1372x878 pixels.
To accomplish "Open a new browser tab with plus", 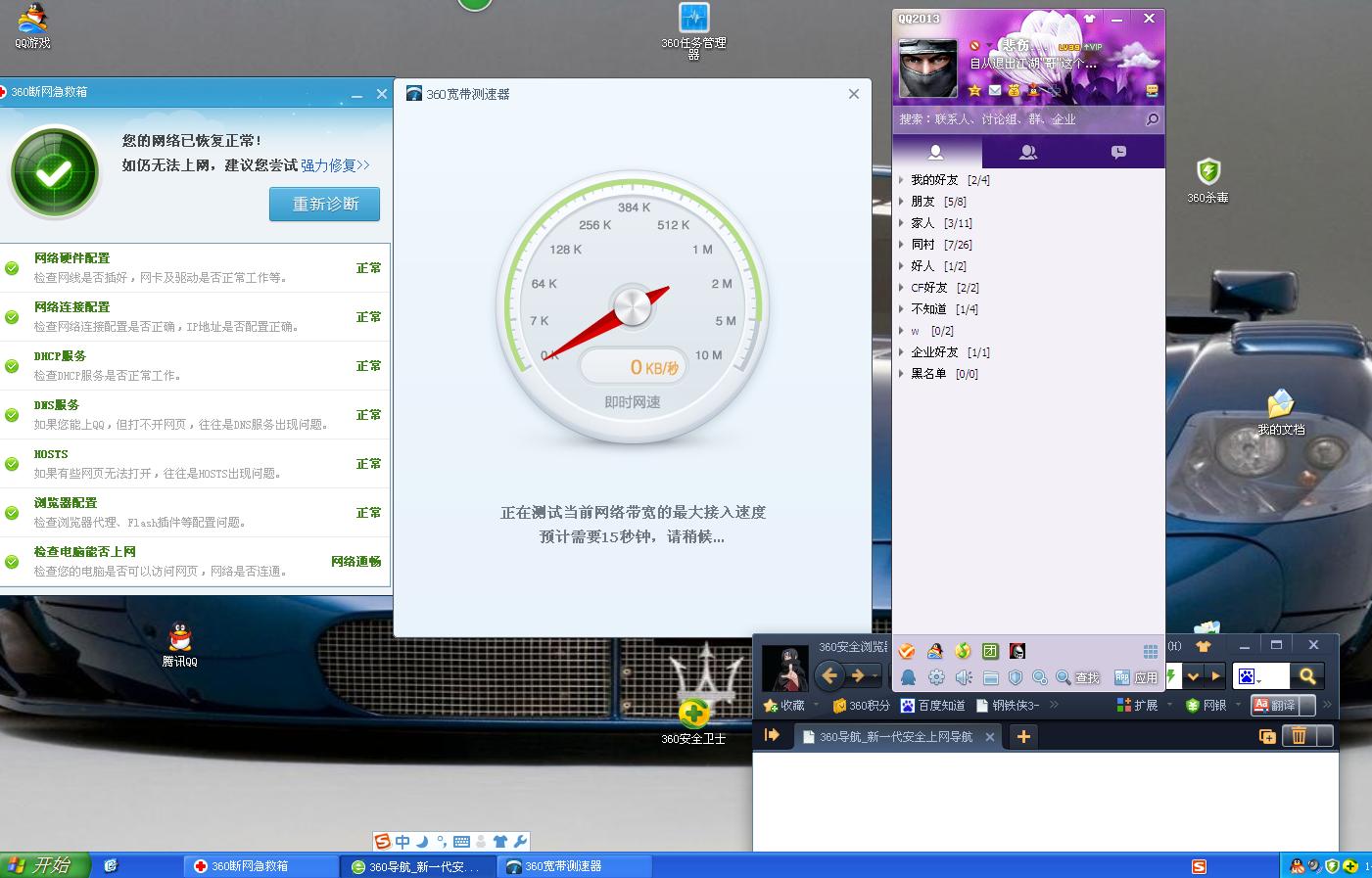I will (1023, 737).
